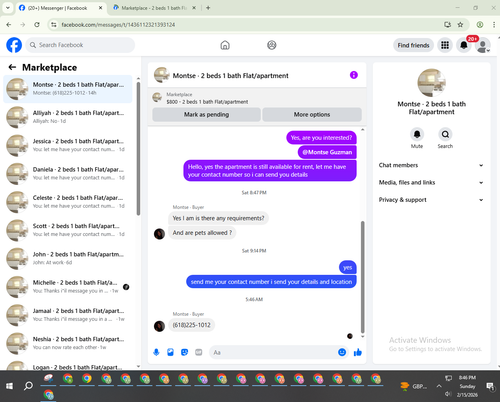Go back using Marketplace back arrow
This screenshot has height=402, width=500.
click(12, 67)
